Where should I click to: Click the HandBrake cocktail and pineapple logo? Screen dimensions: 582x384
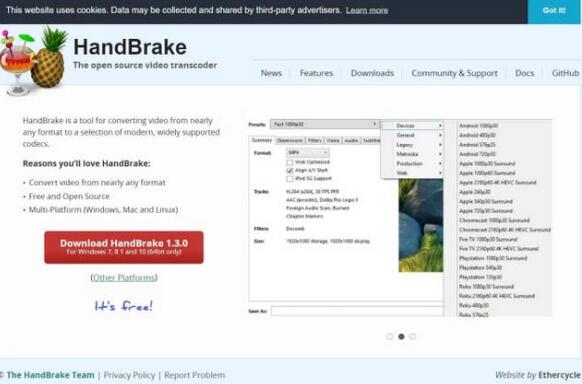[34, 62]
